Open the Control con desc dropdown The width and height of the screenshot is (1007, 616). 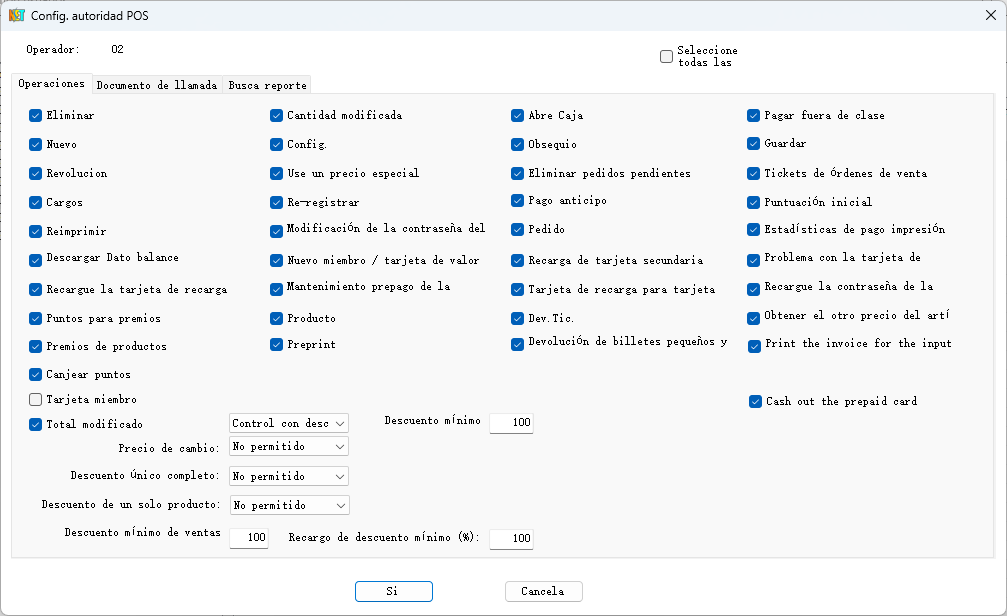[289, 424]
